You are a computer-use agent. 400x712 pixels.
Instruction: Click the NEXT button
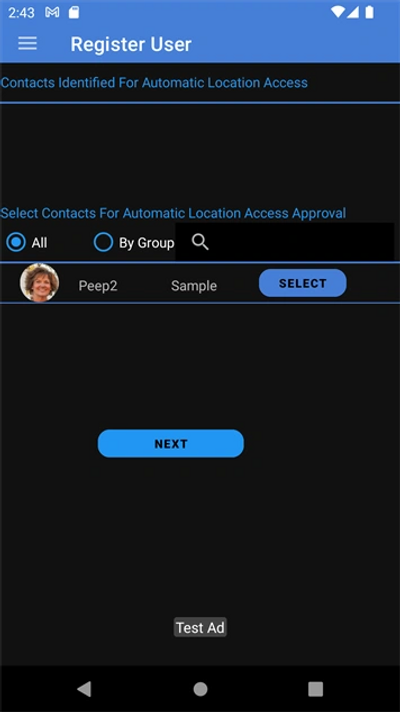click(x=171, y=444)
